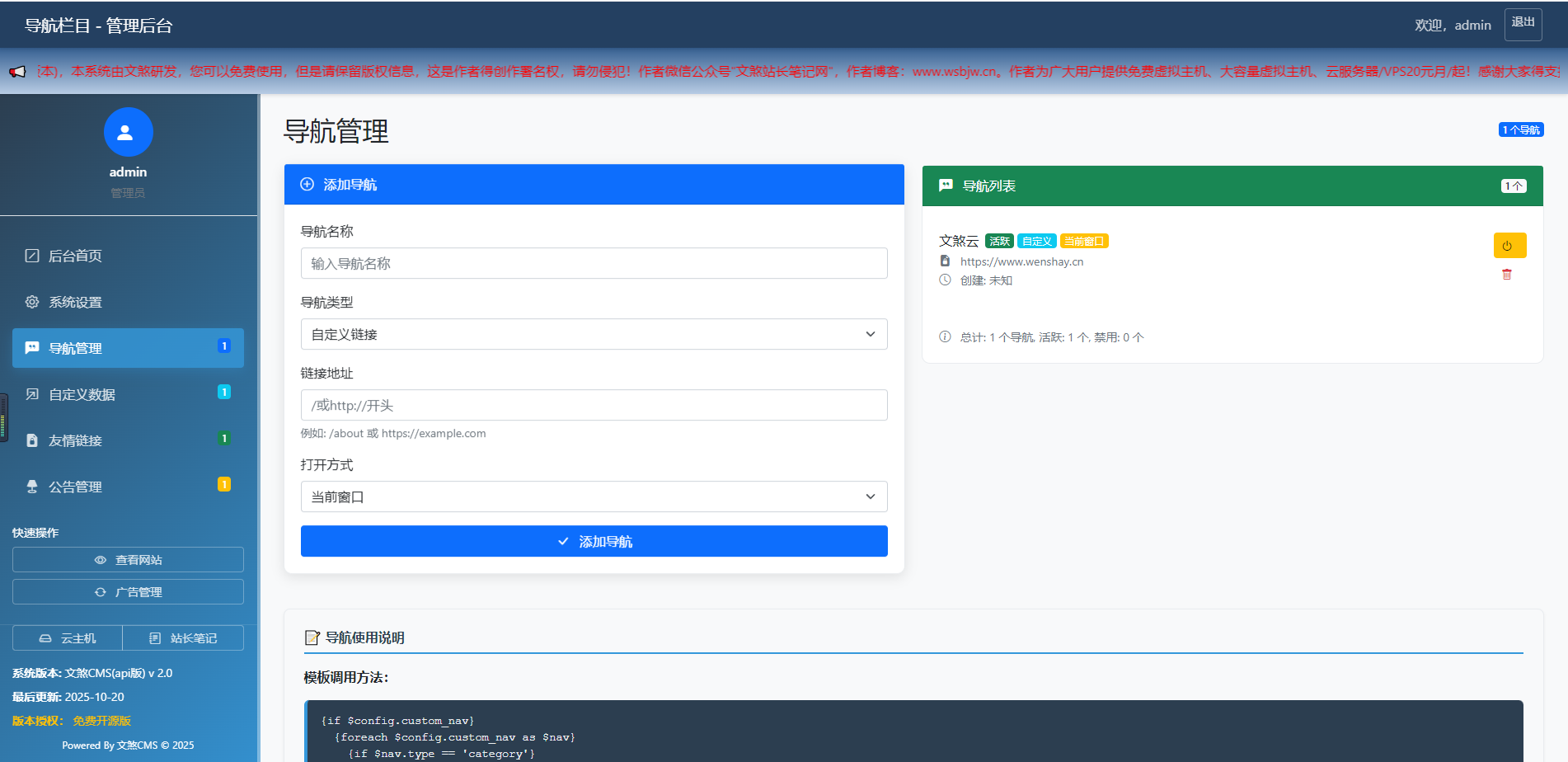
Task: Click the clock icon beside 创建: 未知
Action: coord(945,280)
